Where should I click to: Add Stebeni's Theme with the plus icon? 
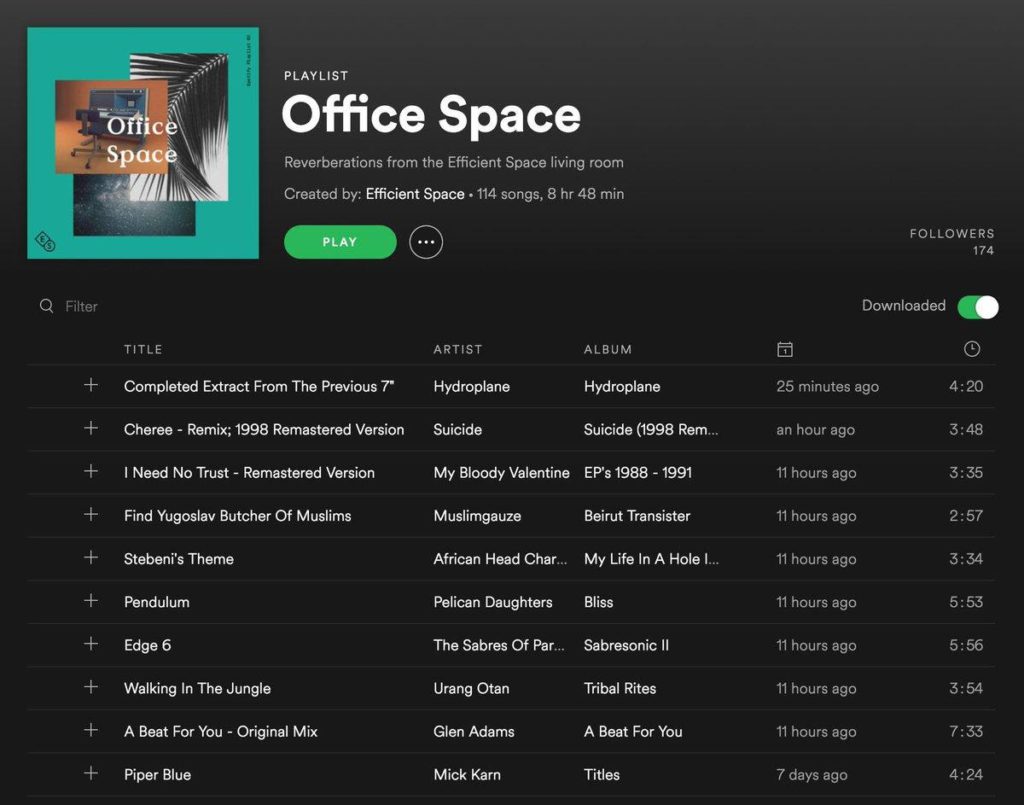(x=91, y=558)
